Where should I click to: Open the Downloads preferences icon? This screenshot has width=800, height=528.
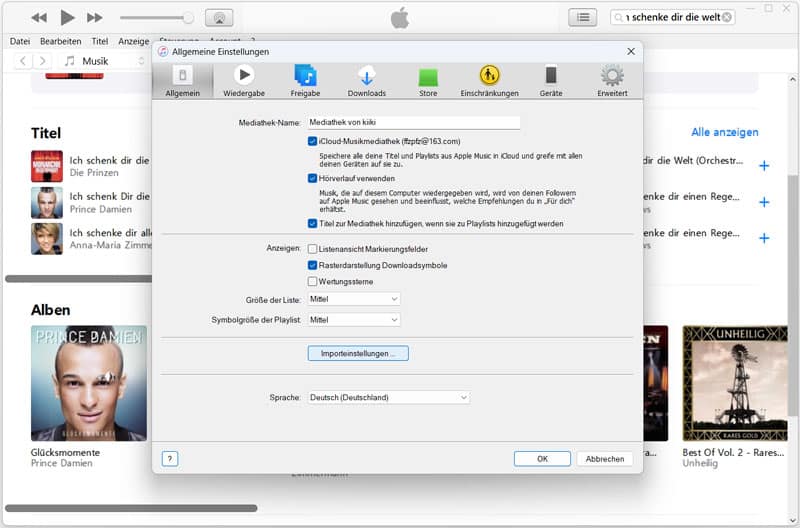[366, 75]
